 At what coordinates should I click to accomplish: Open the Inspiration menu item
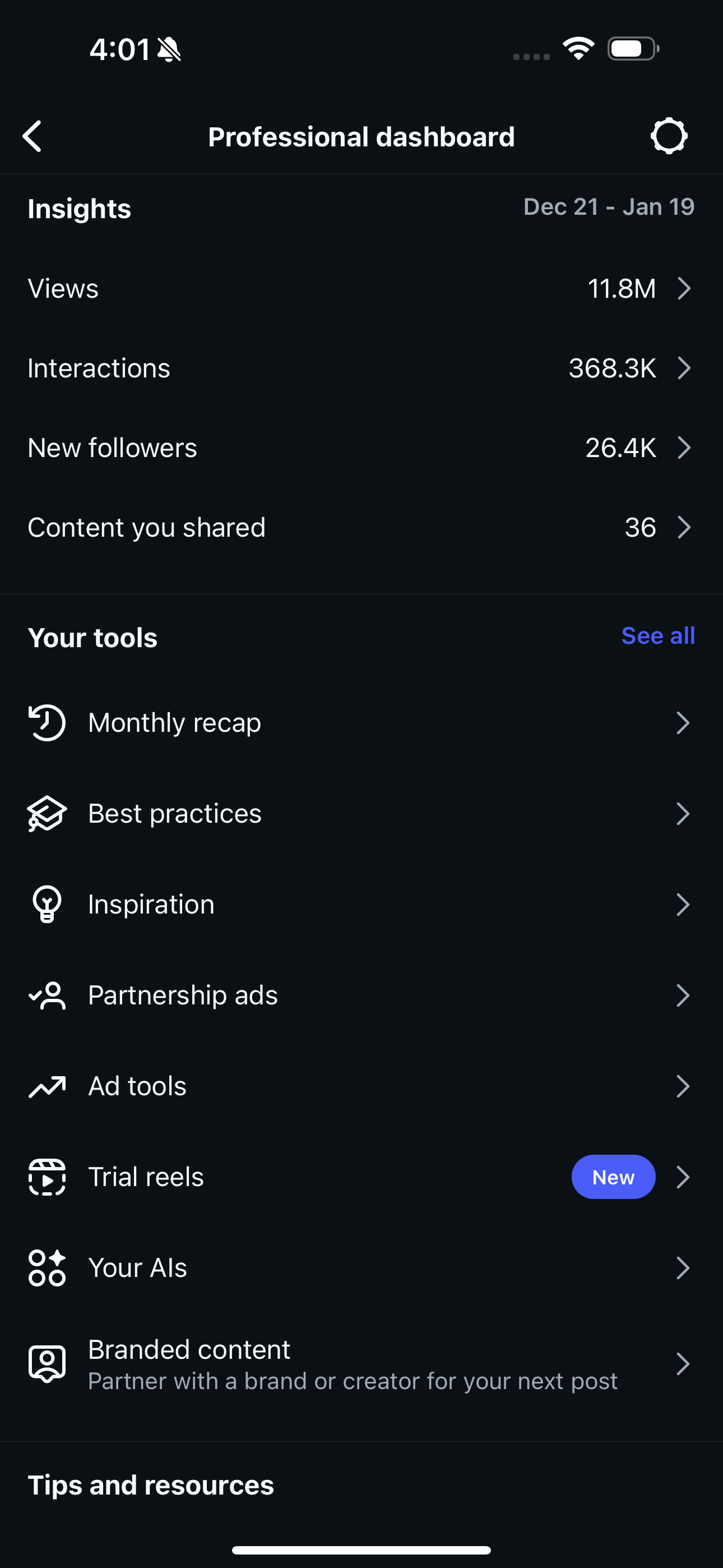[151, 905]
